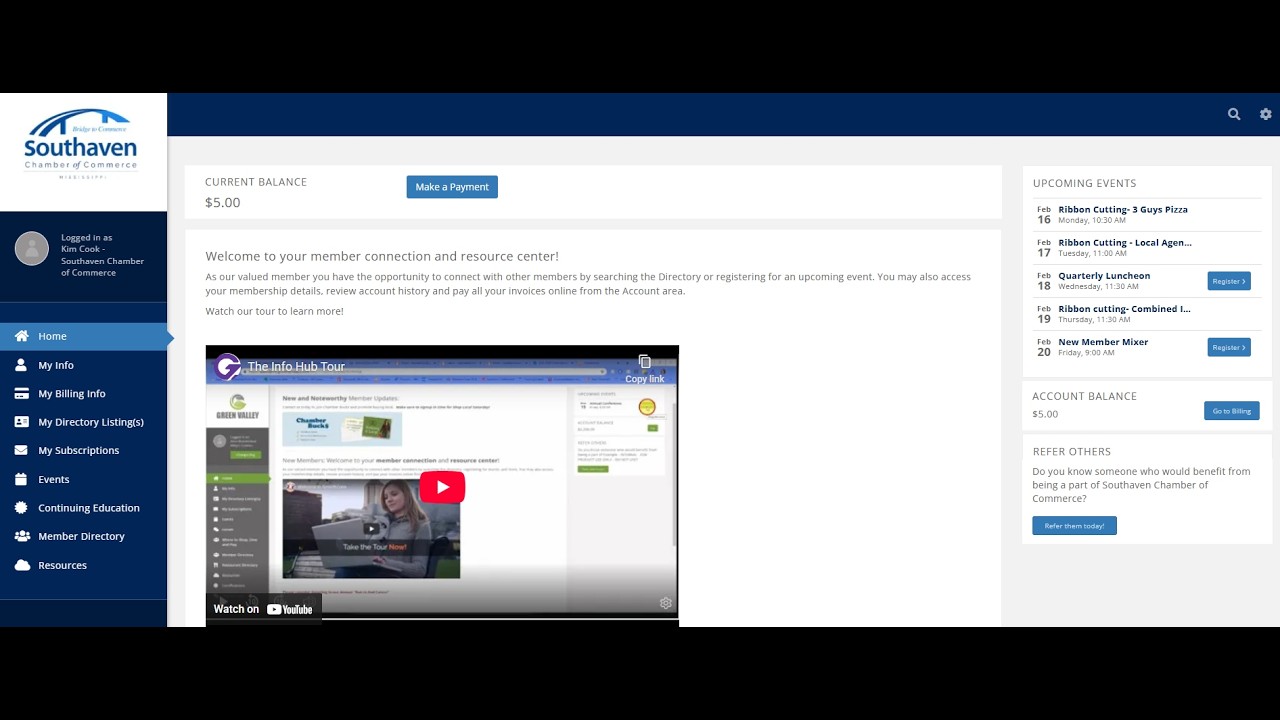
Task: Register for the New Member Mixer
Action: [1229, 347]
